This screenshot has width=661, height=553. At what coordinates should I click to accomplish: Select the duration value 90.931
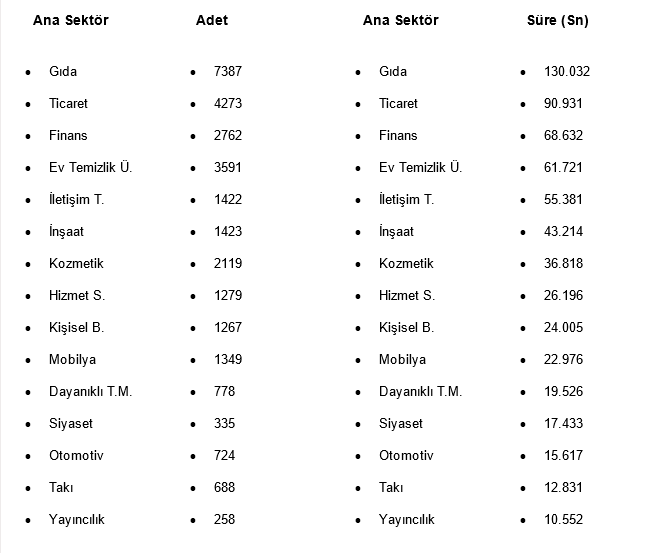563,104
